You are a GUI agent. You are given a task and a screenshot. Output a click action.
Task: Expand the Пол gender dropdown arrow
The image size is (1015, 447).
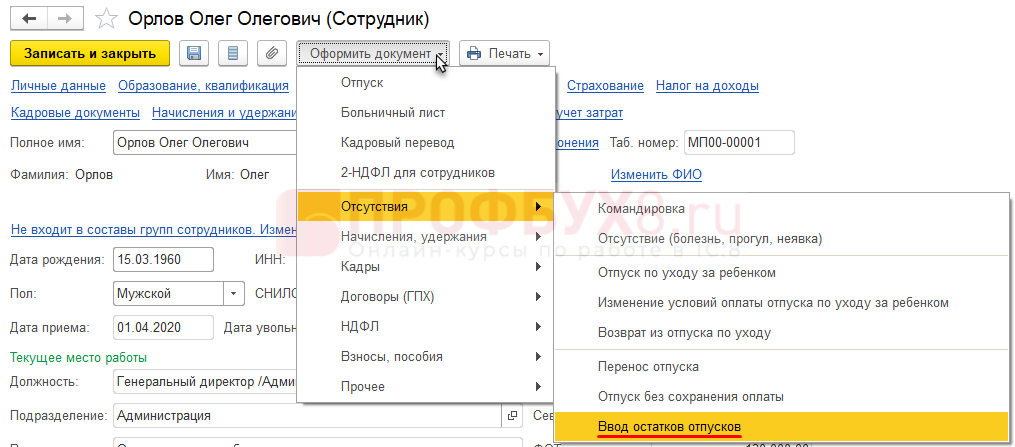[234, 295]
